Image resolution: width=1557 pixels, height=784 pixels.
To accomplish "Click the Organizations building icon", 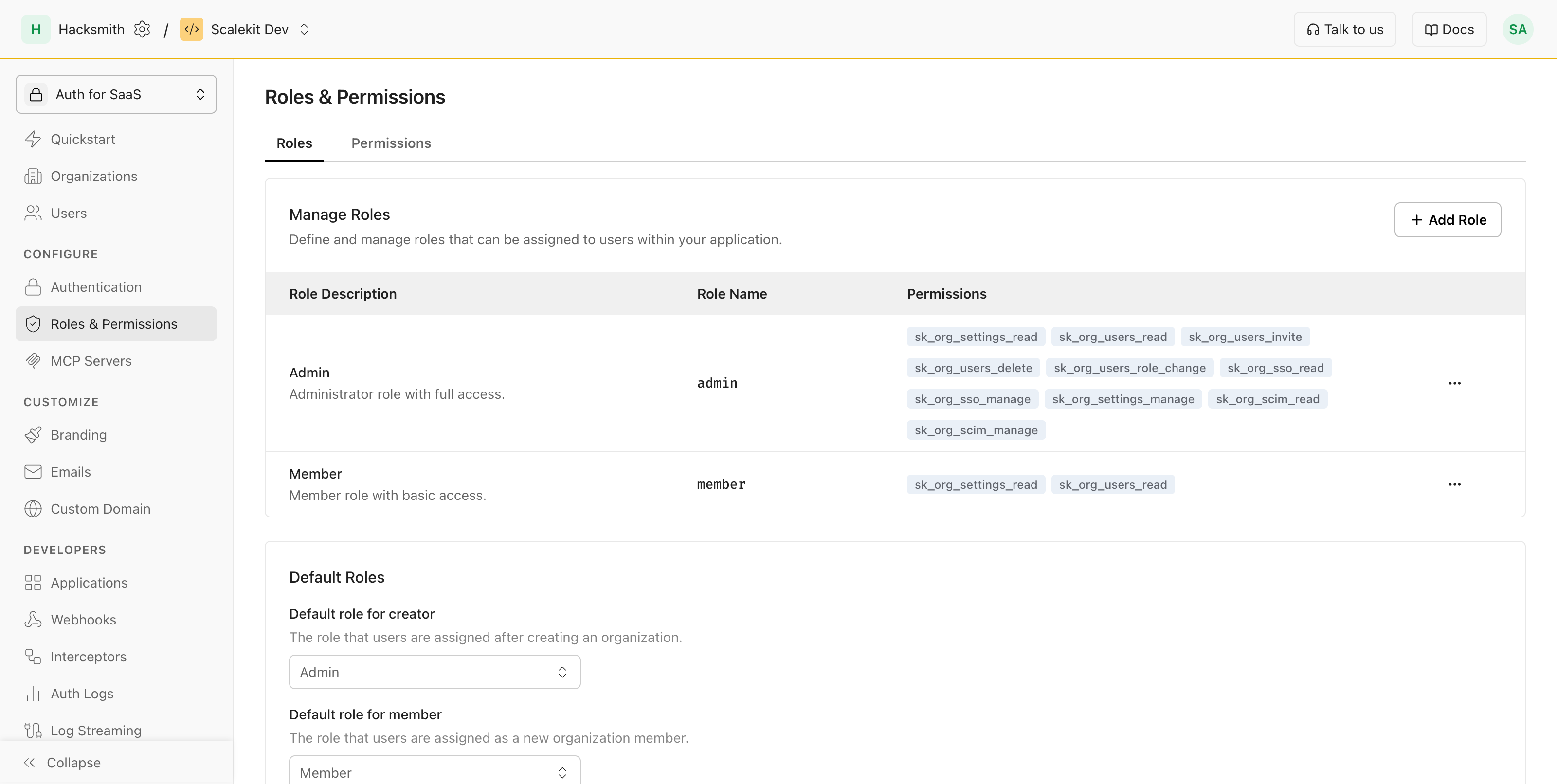I will (x=33, y=177).
